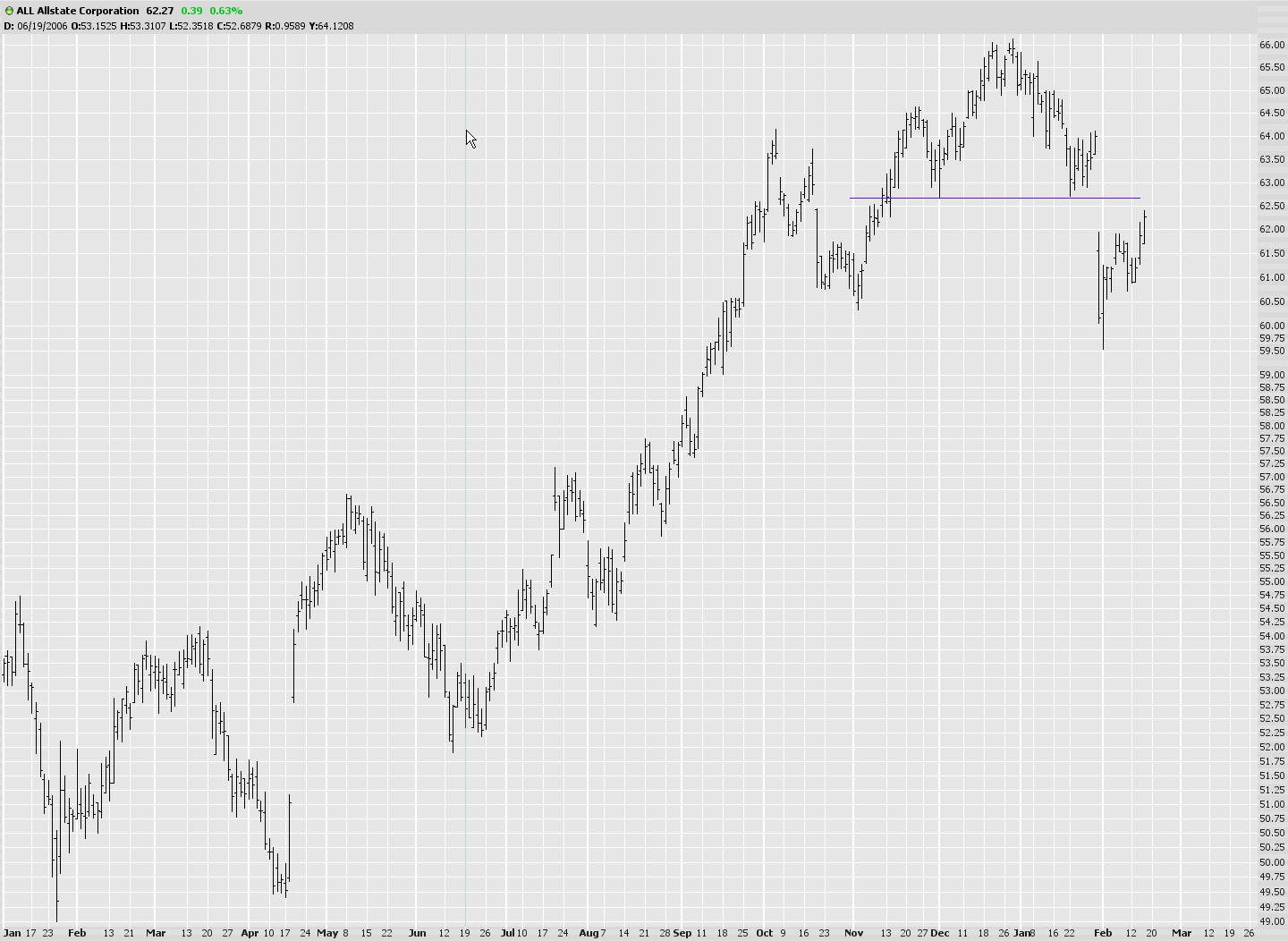Click the high value H:53.3107

[143, 26]
